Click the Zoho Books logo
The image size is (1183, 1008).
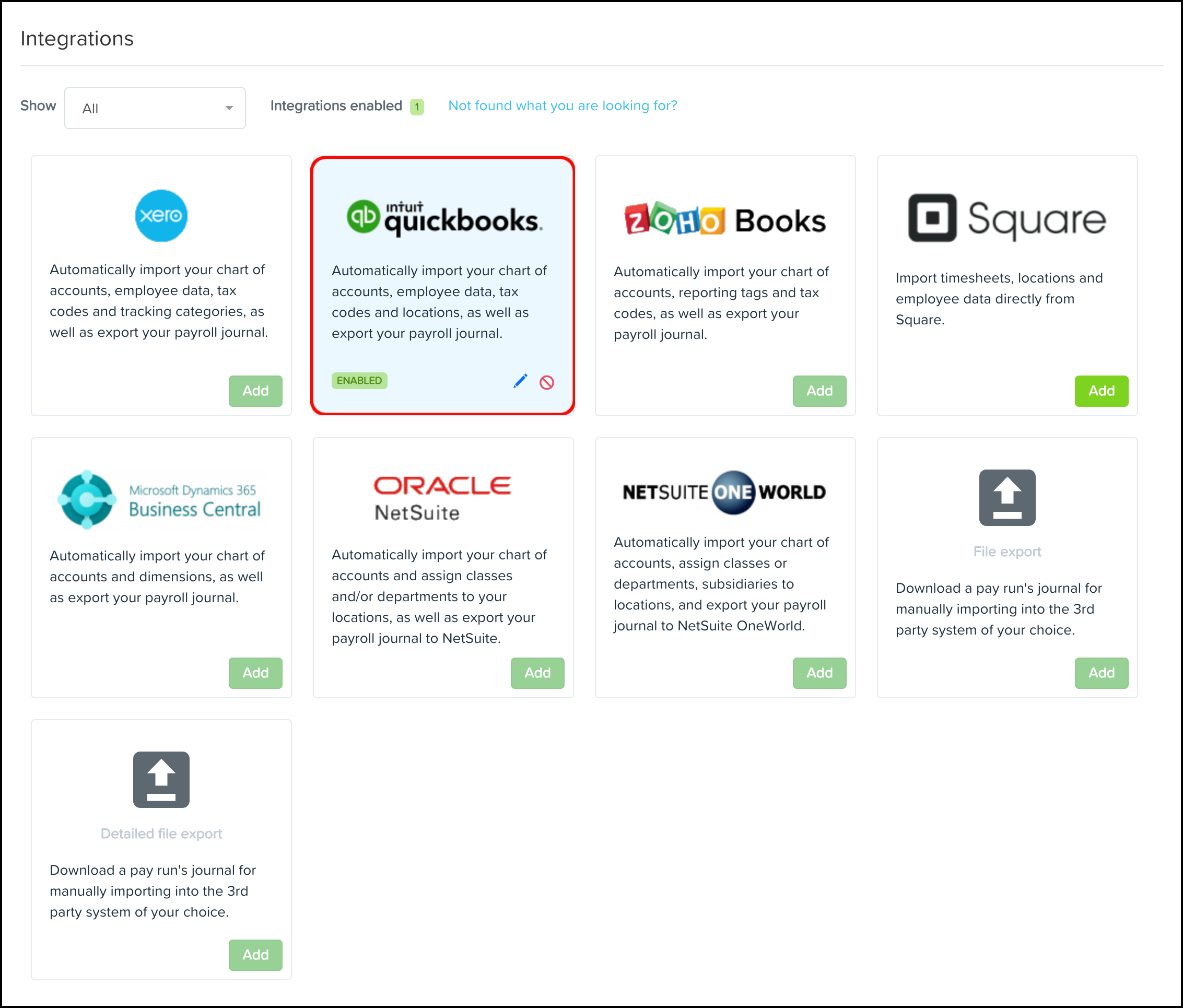point(725,219)
